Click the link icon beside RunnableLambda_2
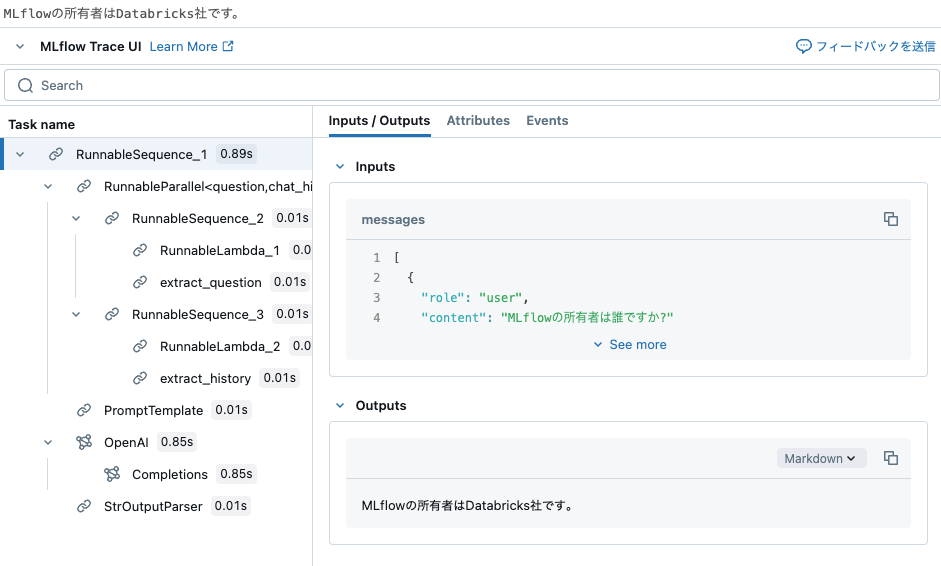 coord(140,346)
